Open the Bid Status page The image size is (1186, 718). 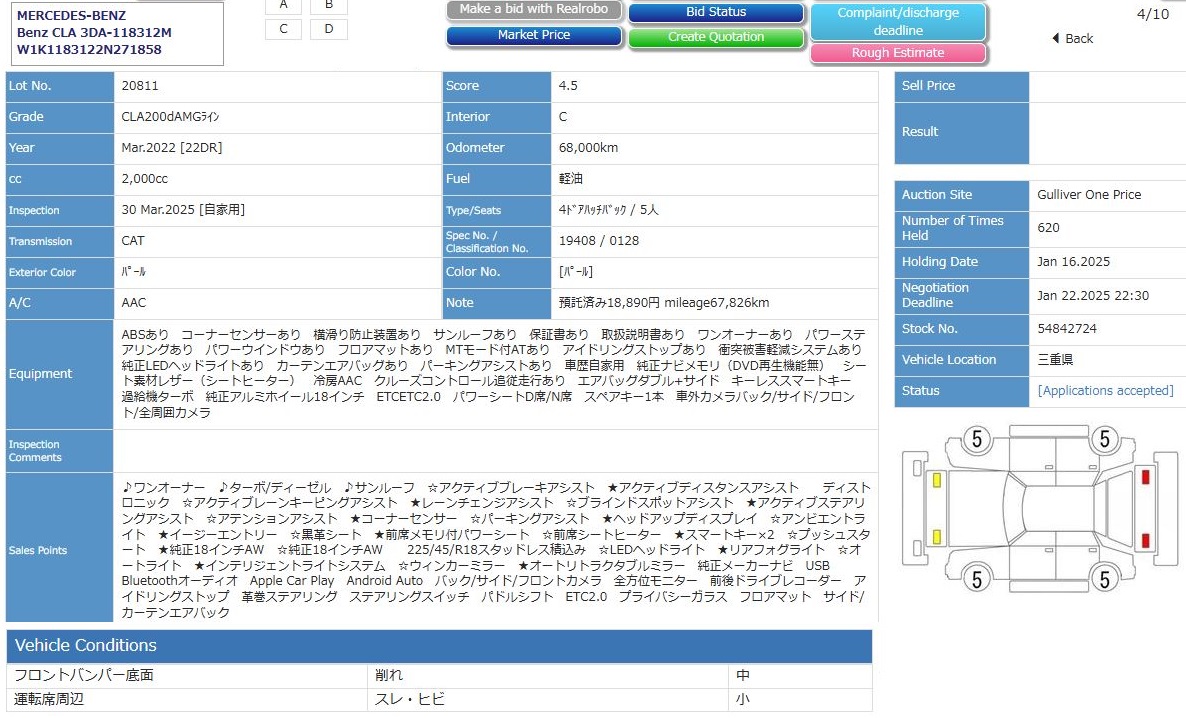coord(716,13)
